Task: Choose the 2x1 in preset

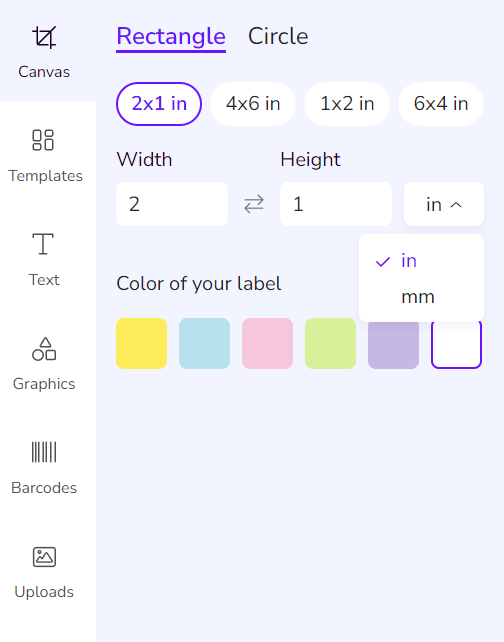Action: (159, 104)
